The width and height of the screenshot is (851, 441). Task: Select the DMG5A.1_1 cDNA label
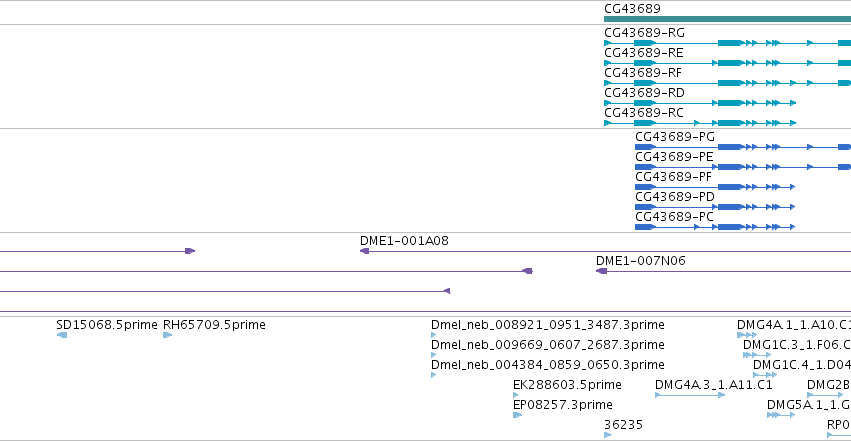(809, 406)
